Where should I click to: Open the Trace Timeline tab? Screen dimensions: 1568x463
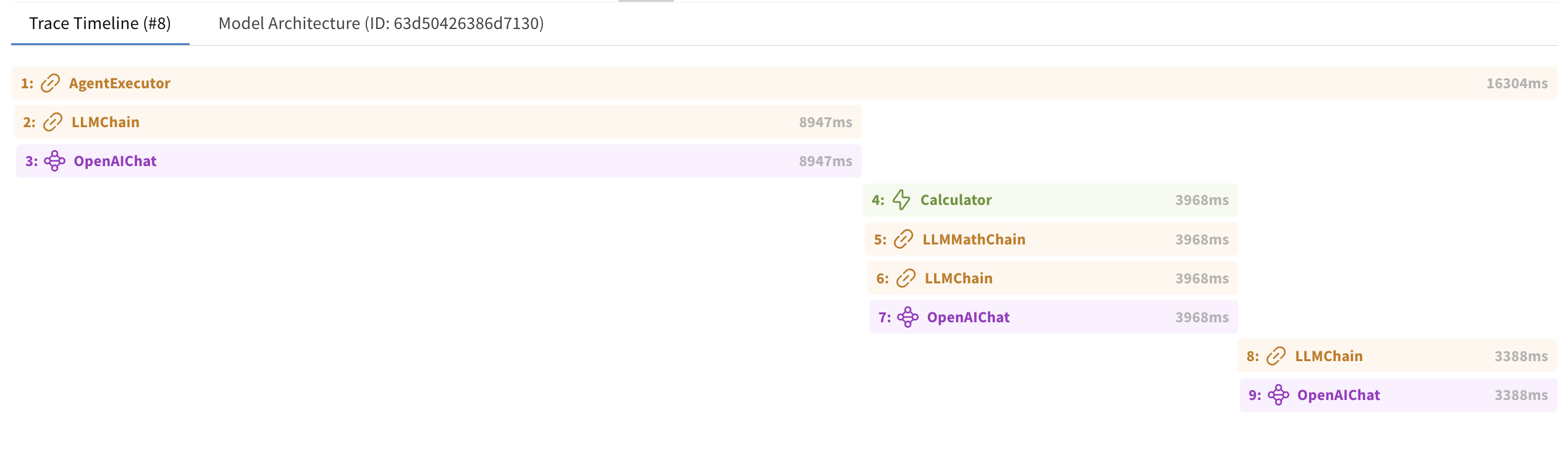pyautogui.click(x=96, y=25)
